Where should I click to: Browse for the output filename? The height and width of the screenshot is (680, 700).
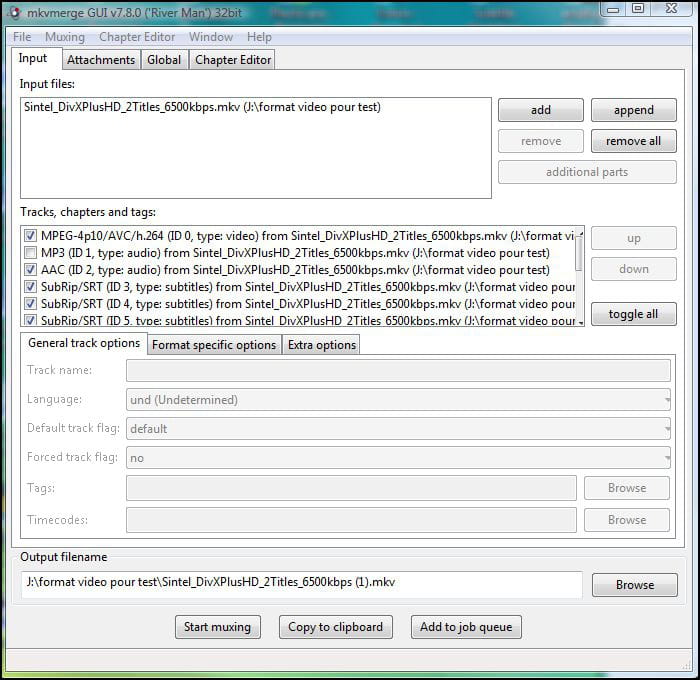point(635,585)
